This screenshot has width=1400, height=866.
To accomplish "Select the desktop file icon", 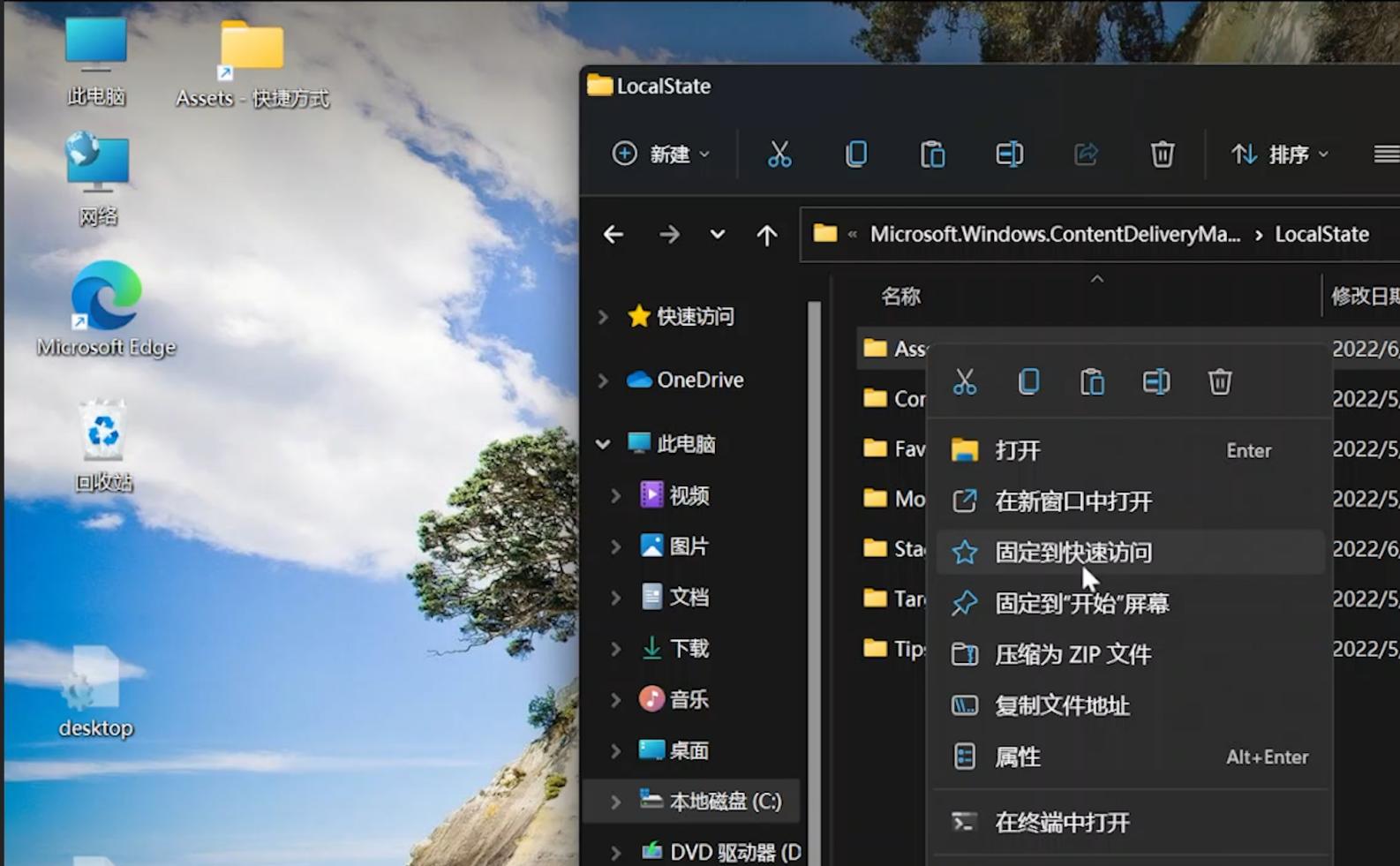I will [x=95, y=692].
